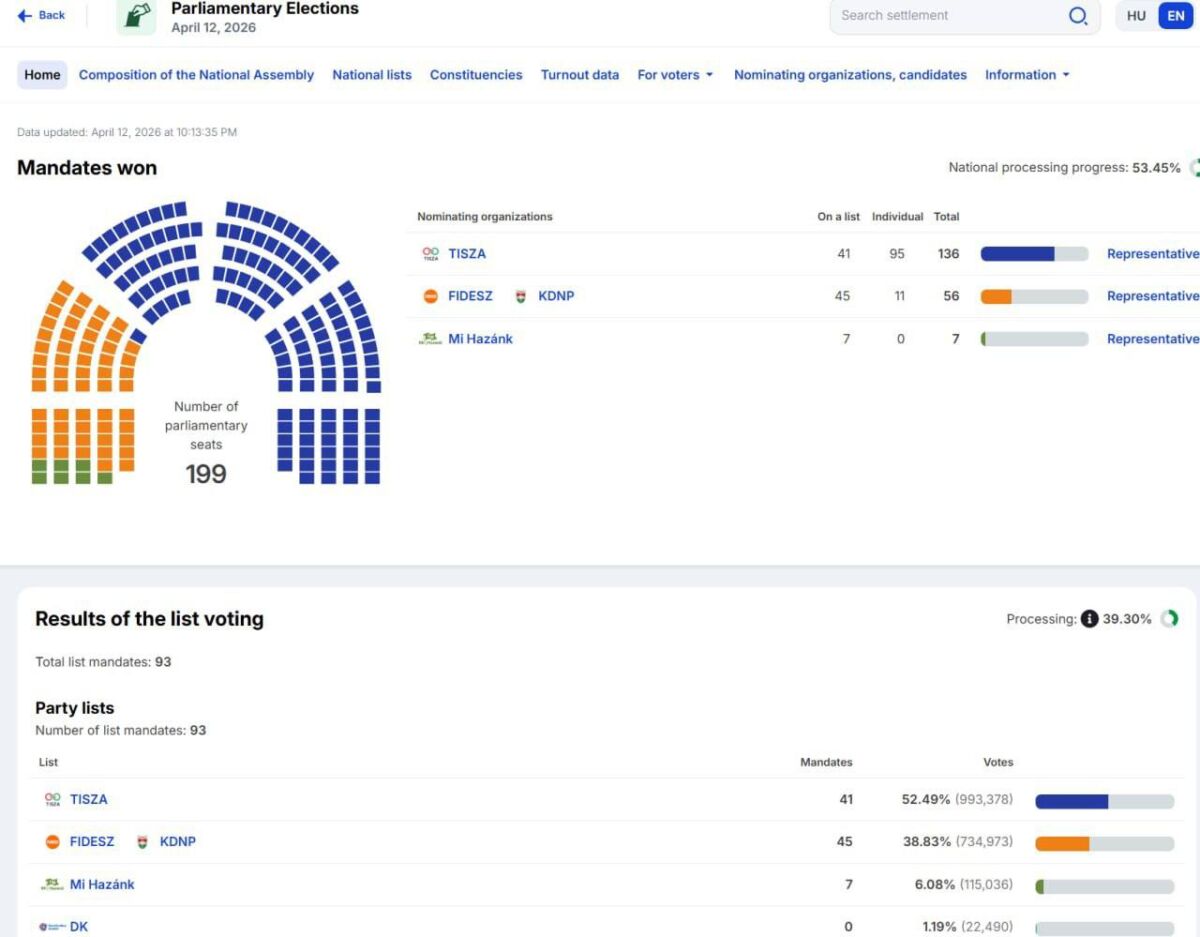Viewport: 1200px width, 937px height.
Task: Select the EN language option
Action: click(x=1176, y=16)
